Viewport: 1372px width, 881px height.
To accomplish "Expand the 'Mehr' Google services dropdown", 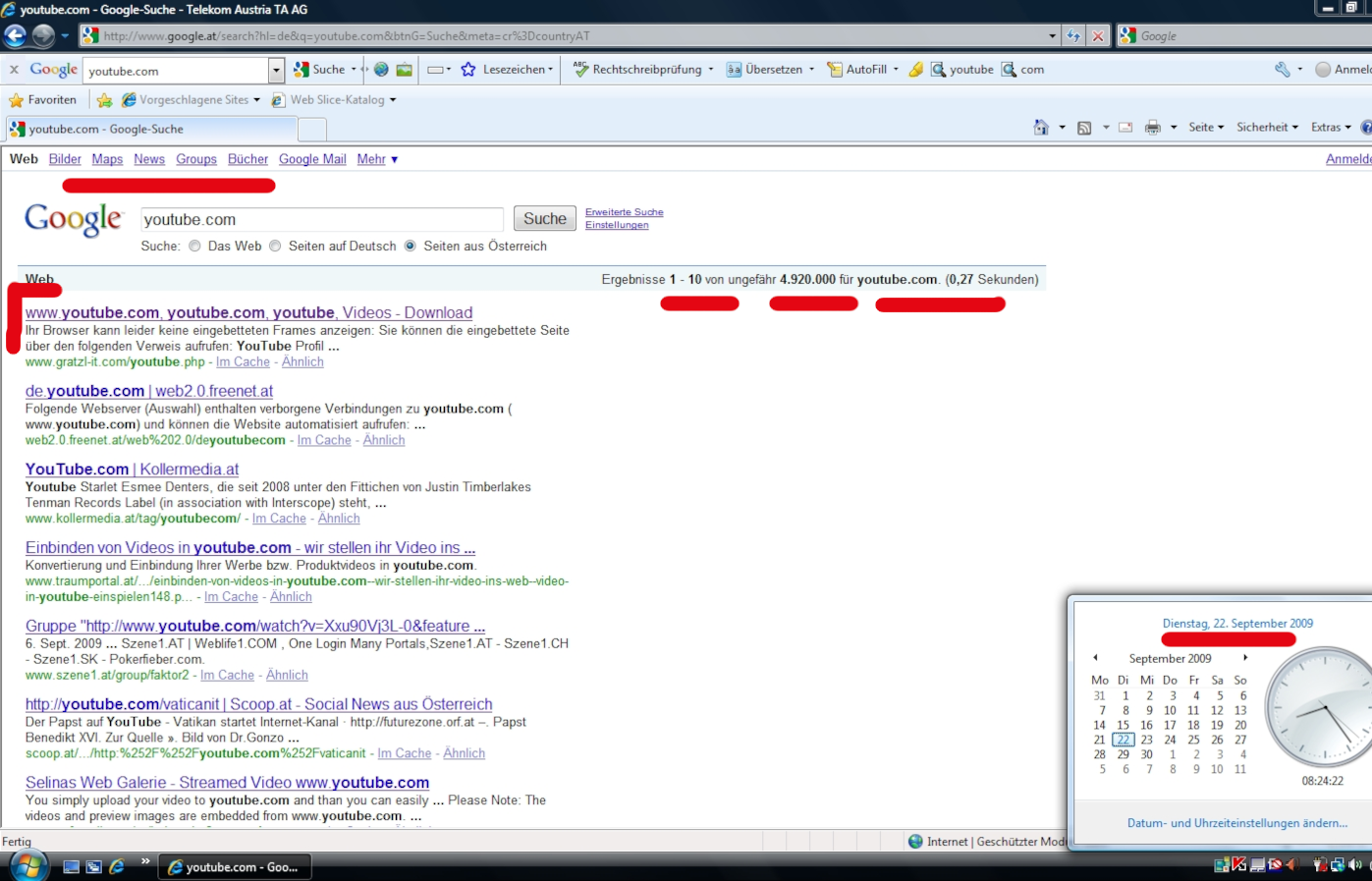I will pos(377,159).
